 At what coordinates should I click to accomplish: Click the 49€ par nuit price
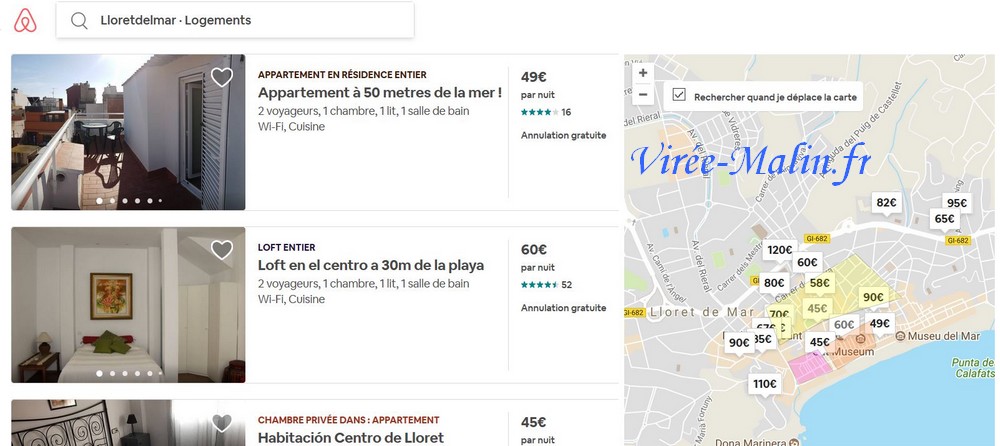click(x=534, y=77)
